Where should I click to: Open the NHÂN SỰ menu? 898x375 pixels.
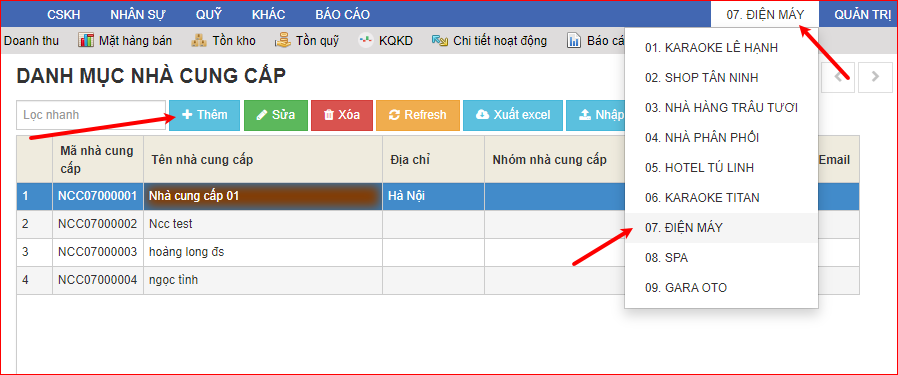[x=137, y=15]
